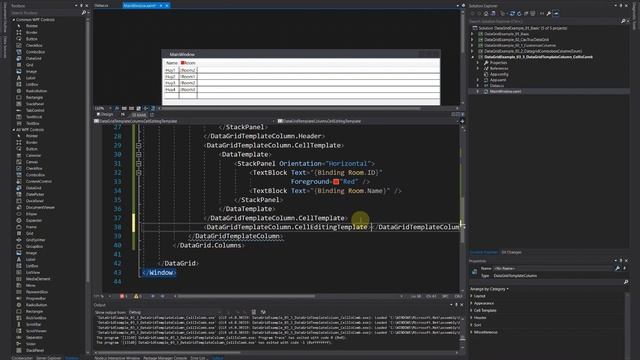Select RichTextBox control in Toolbox
The width and height of the screenshot is (640, 360).
(x=36, y=318)
